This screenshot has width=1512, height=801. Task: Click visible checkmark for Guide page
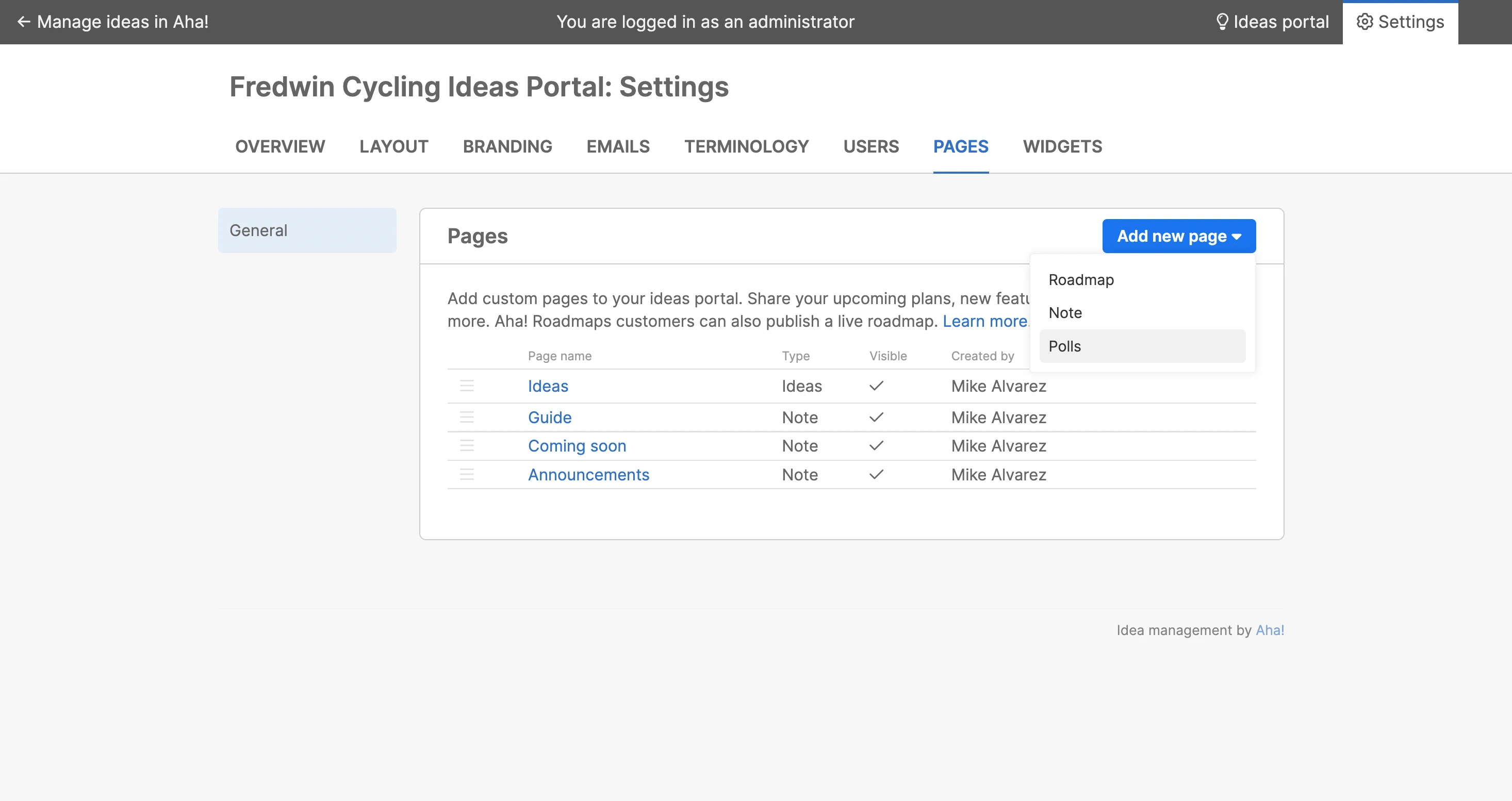[x=876, y=417]
